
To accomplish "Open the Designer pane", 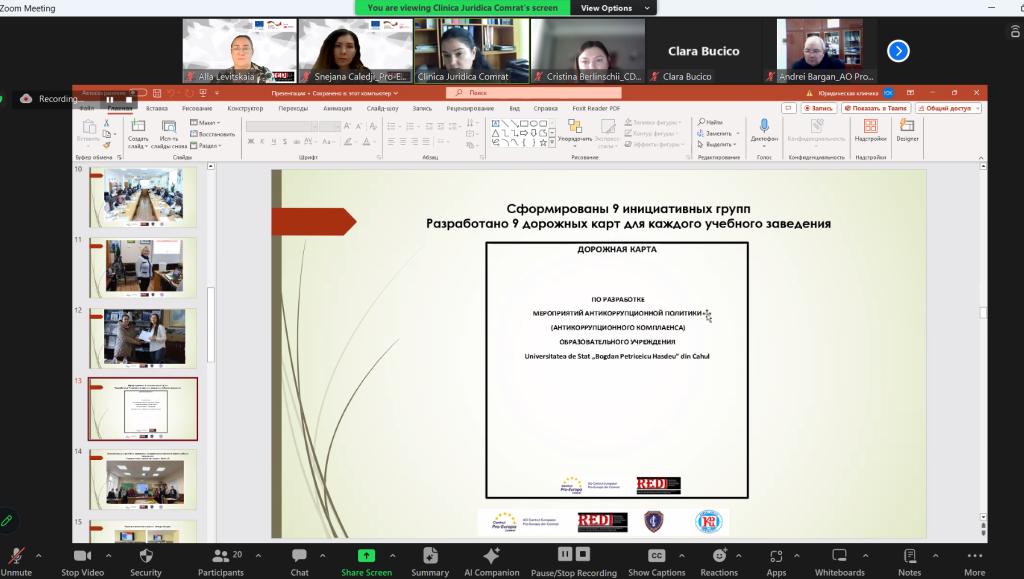I will point(907,129).
